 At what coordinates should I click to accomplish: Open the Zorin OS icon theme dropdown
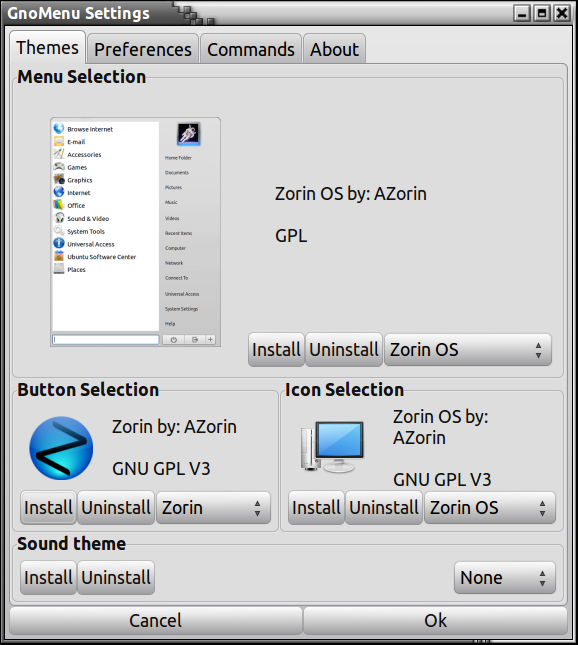pyautogui.click(x=490, y=508)
